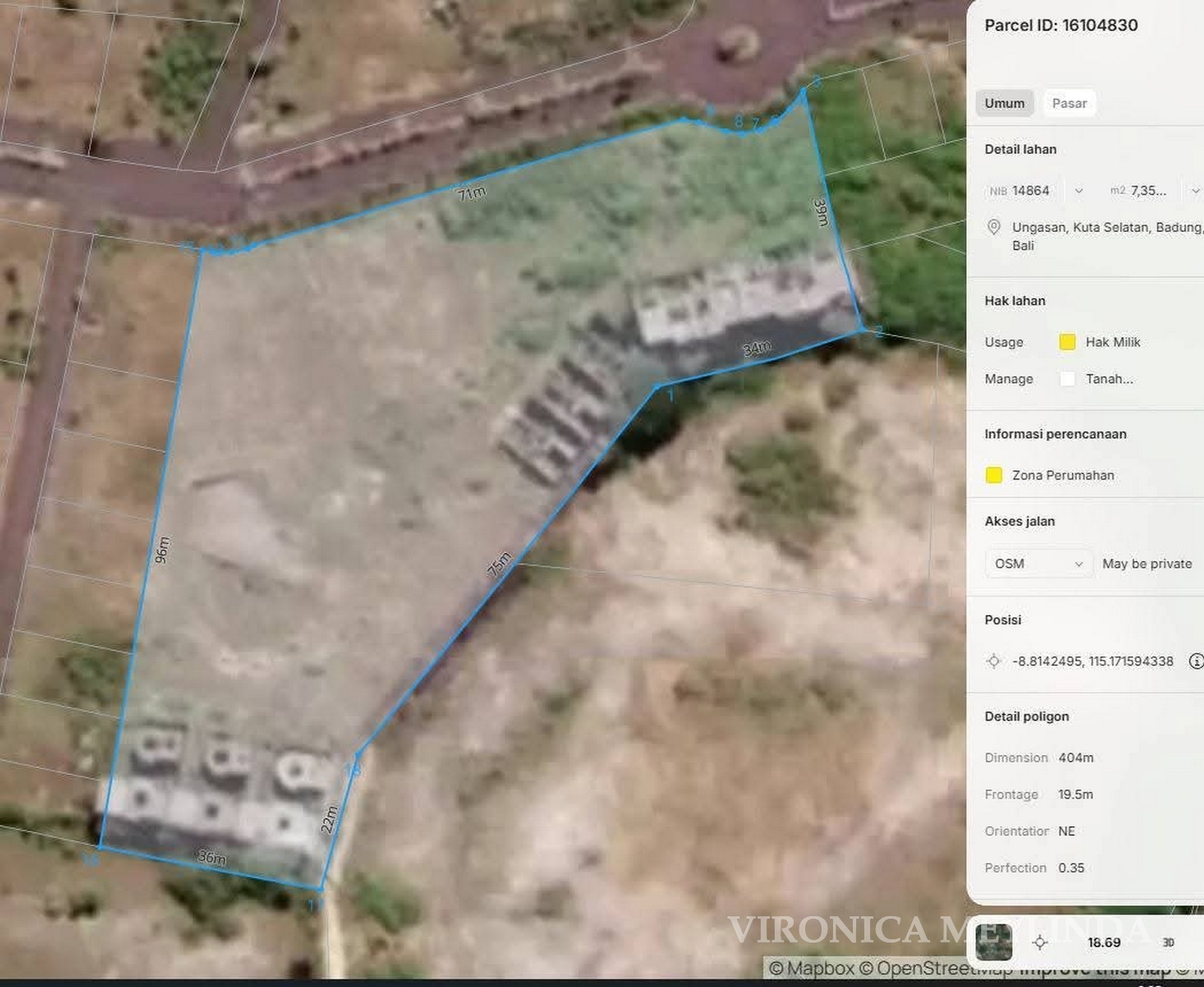Click the yellow Hak Milik swatch
The image size is (1204, 987).
click(1067, 342)
